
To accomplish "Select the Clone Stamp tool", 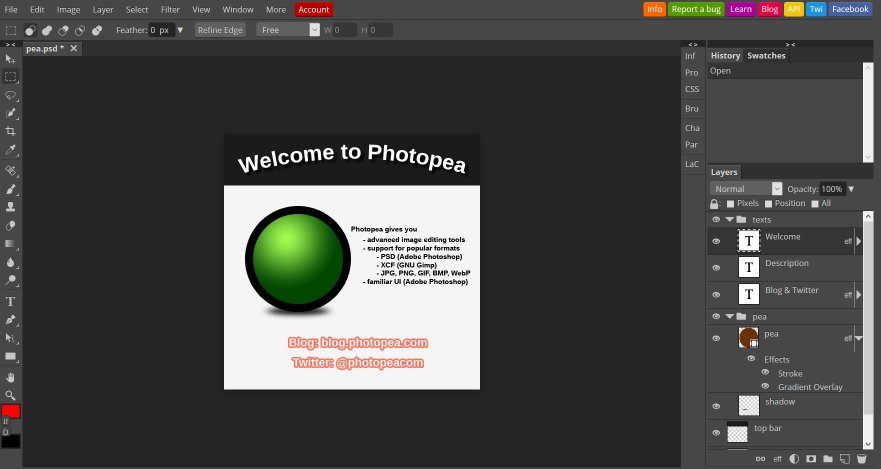I will tap(10, 207).
